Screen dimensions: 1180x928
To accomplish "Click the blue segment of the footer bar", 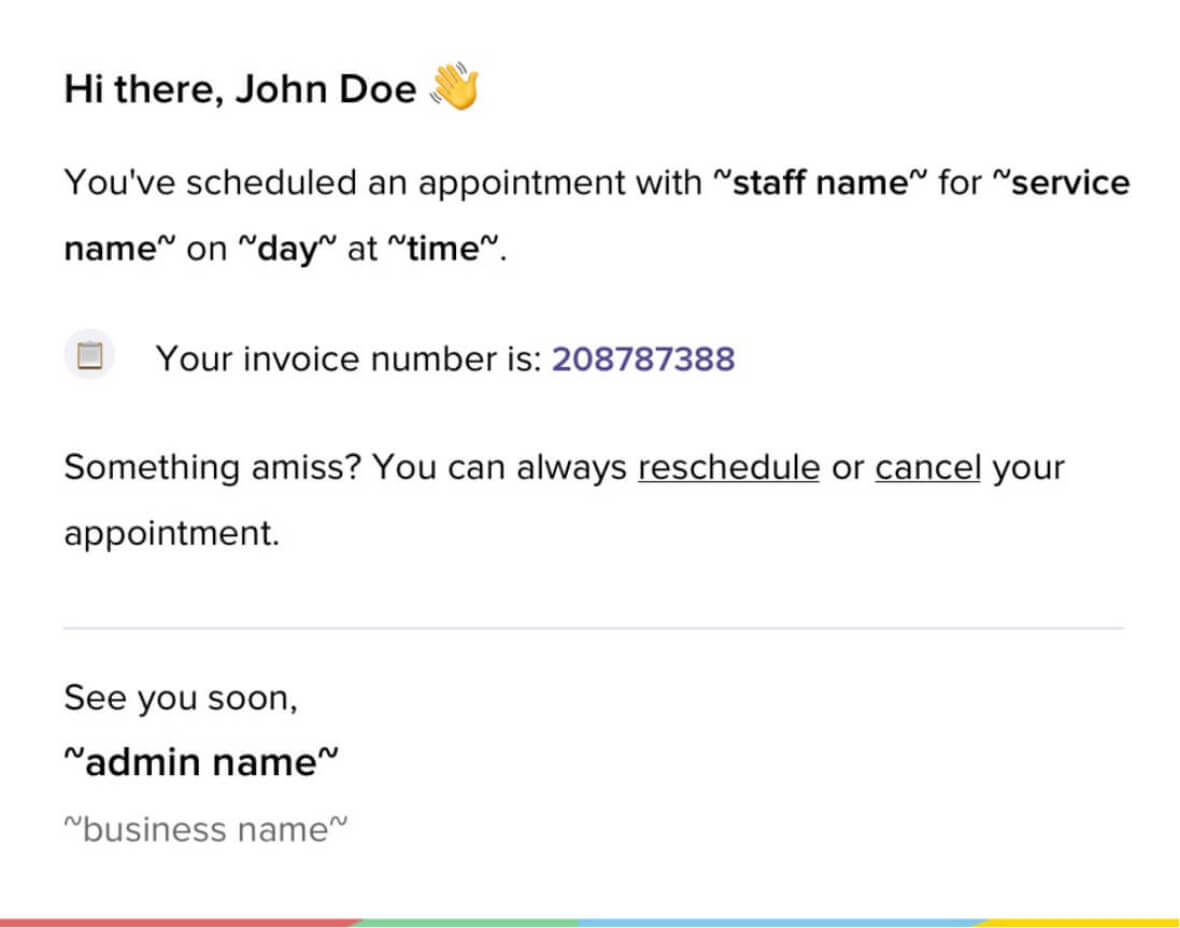I will [x=780, y=922].
